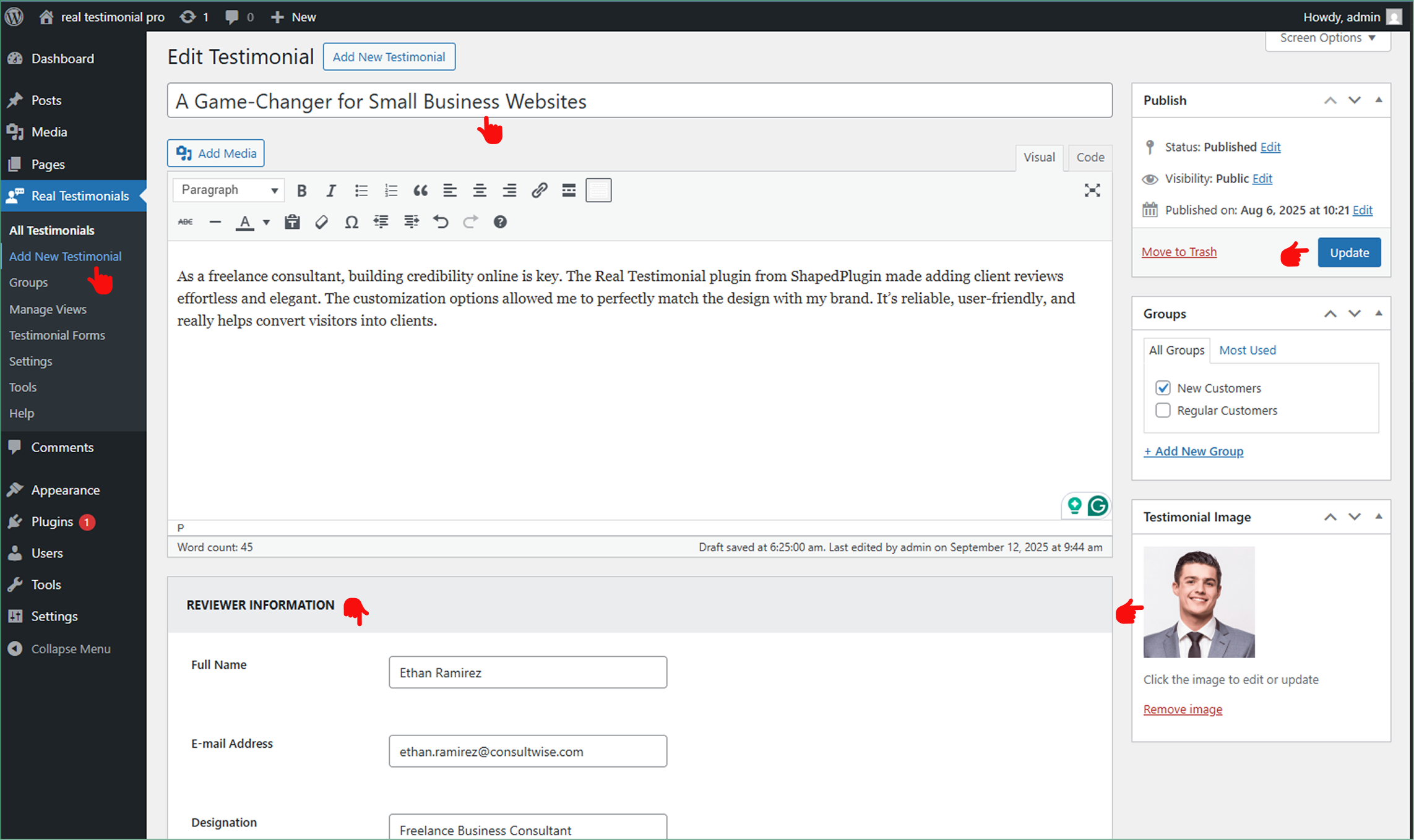The height and width of the screenshot is (840, 1414).
Task: Insert a numbered list
Action: (x=390, y=191)
